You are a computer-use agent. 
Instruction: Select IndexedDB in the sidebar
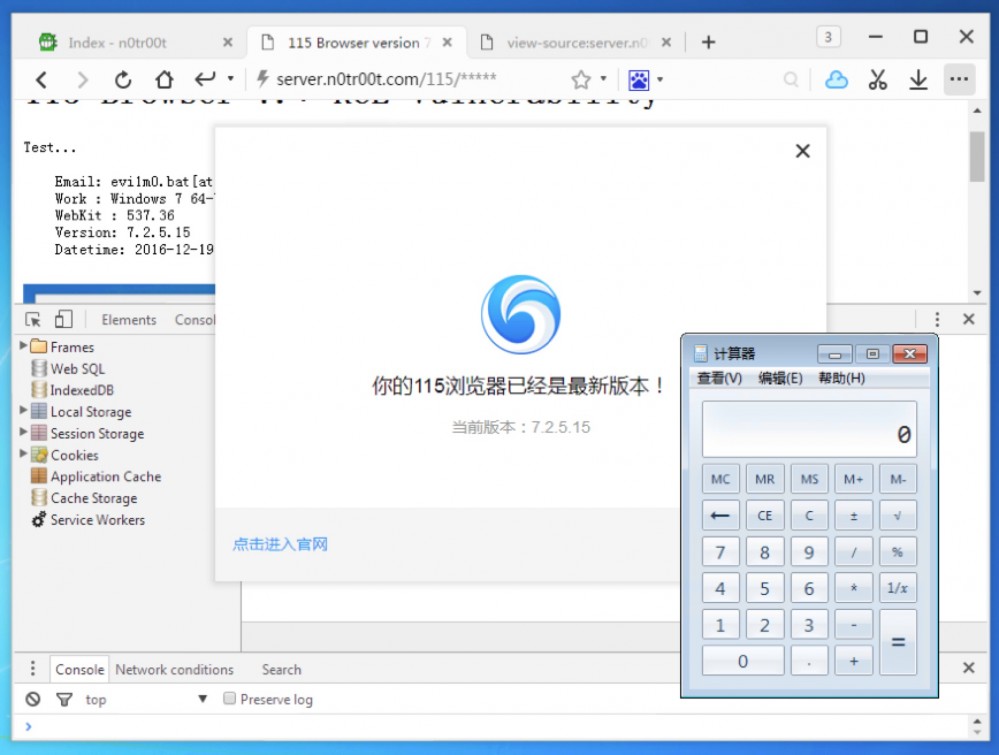coord(82,390)
